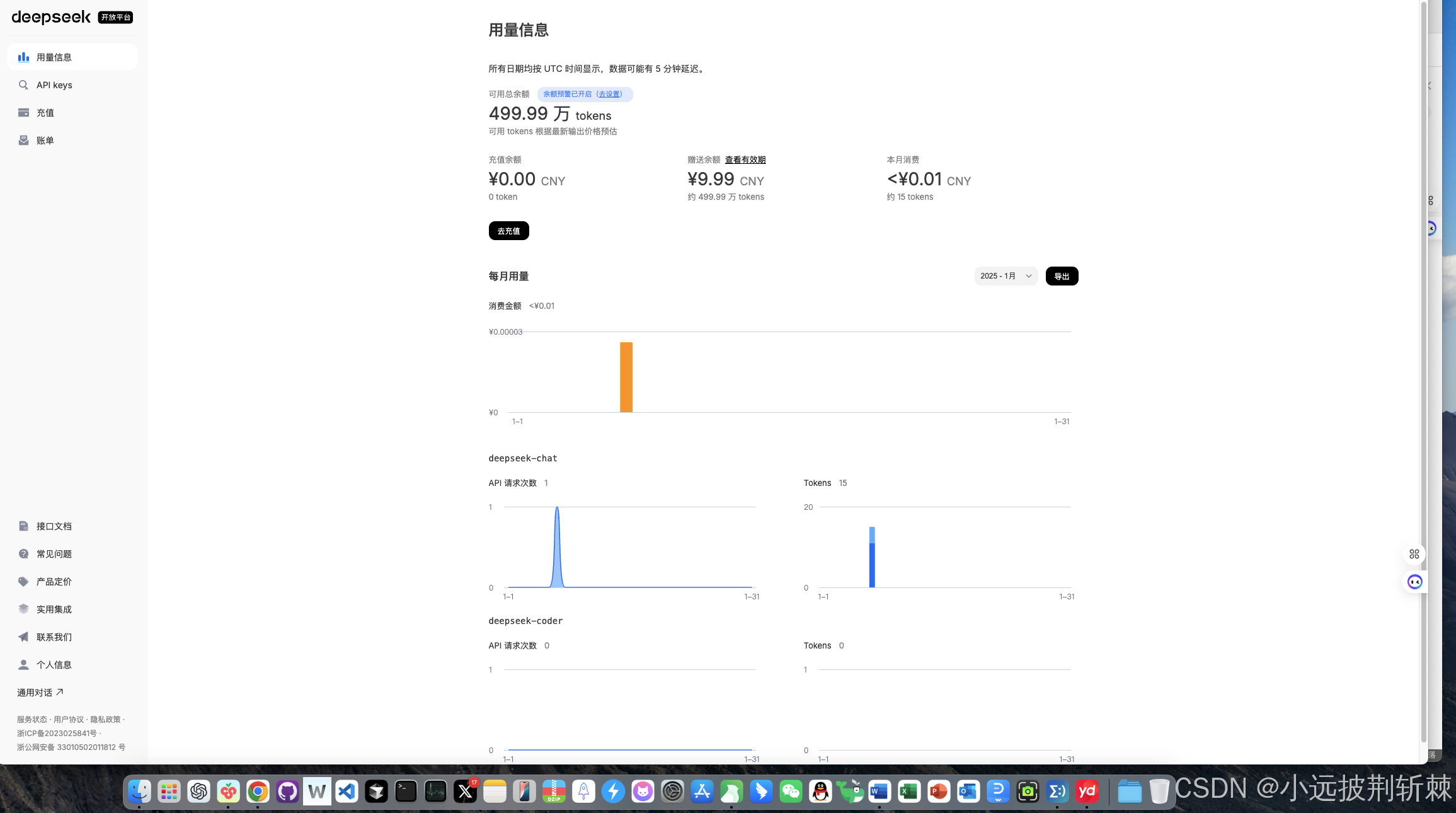Open System Settings from the dock
The image size is (1456, 813).
click(x=672, y=792)
